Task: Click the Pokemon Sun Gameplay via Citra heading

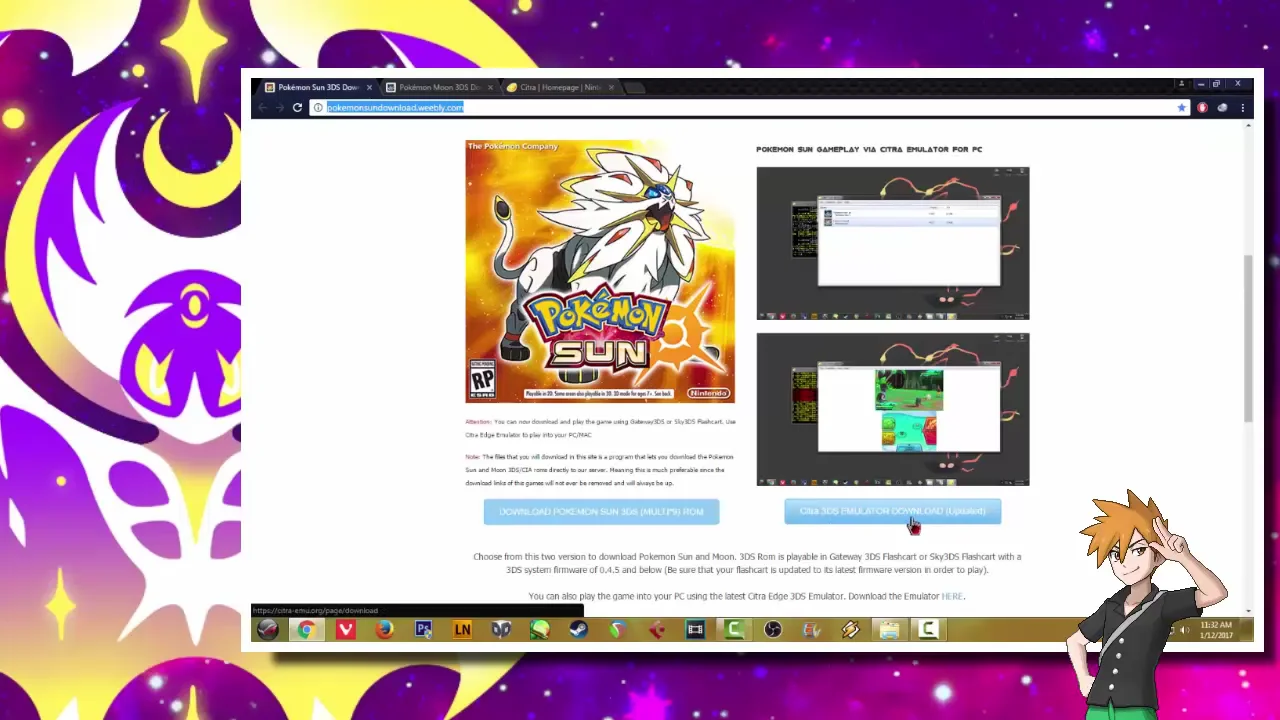Action: (869, 149)
